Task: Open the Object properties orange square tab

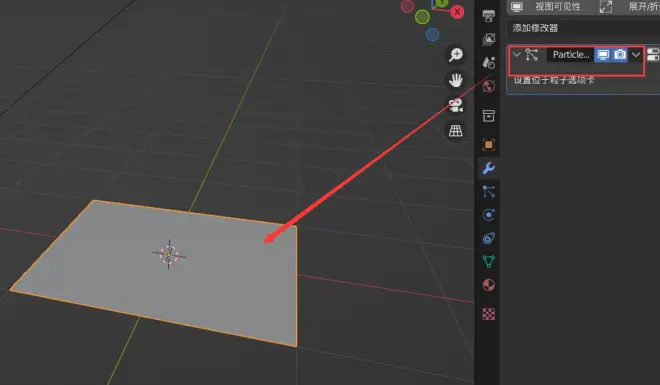Action: point(489,145)
